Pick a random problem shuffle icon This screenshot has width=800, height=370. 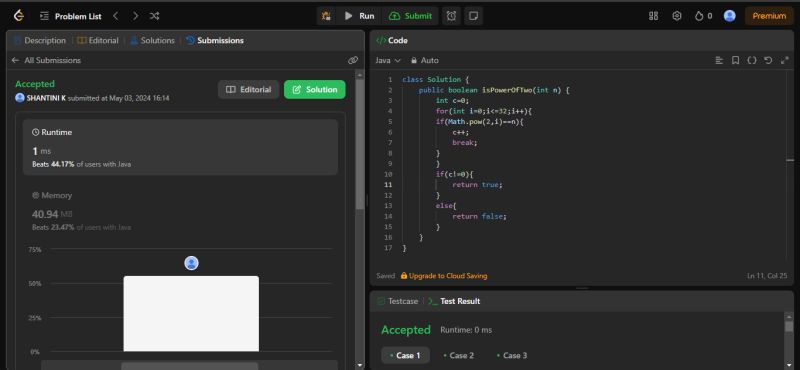[x=155, y=16]
